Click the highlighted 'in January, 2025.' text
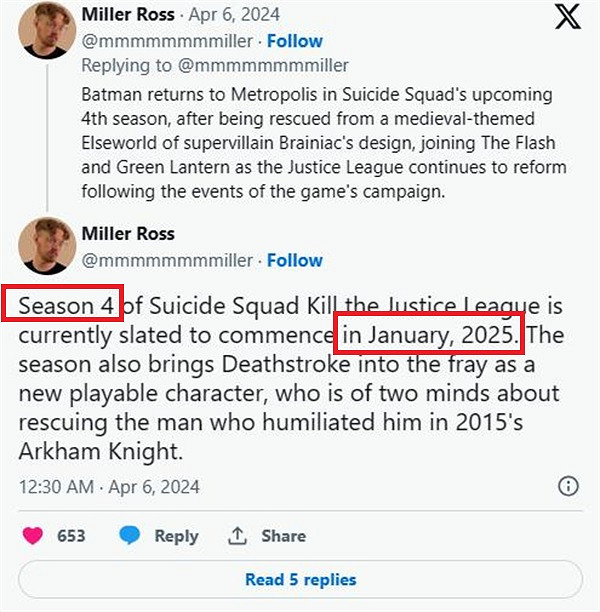The image size is (600, 612). (x=429, y=333)
